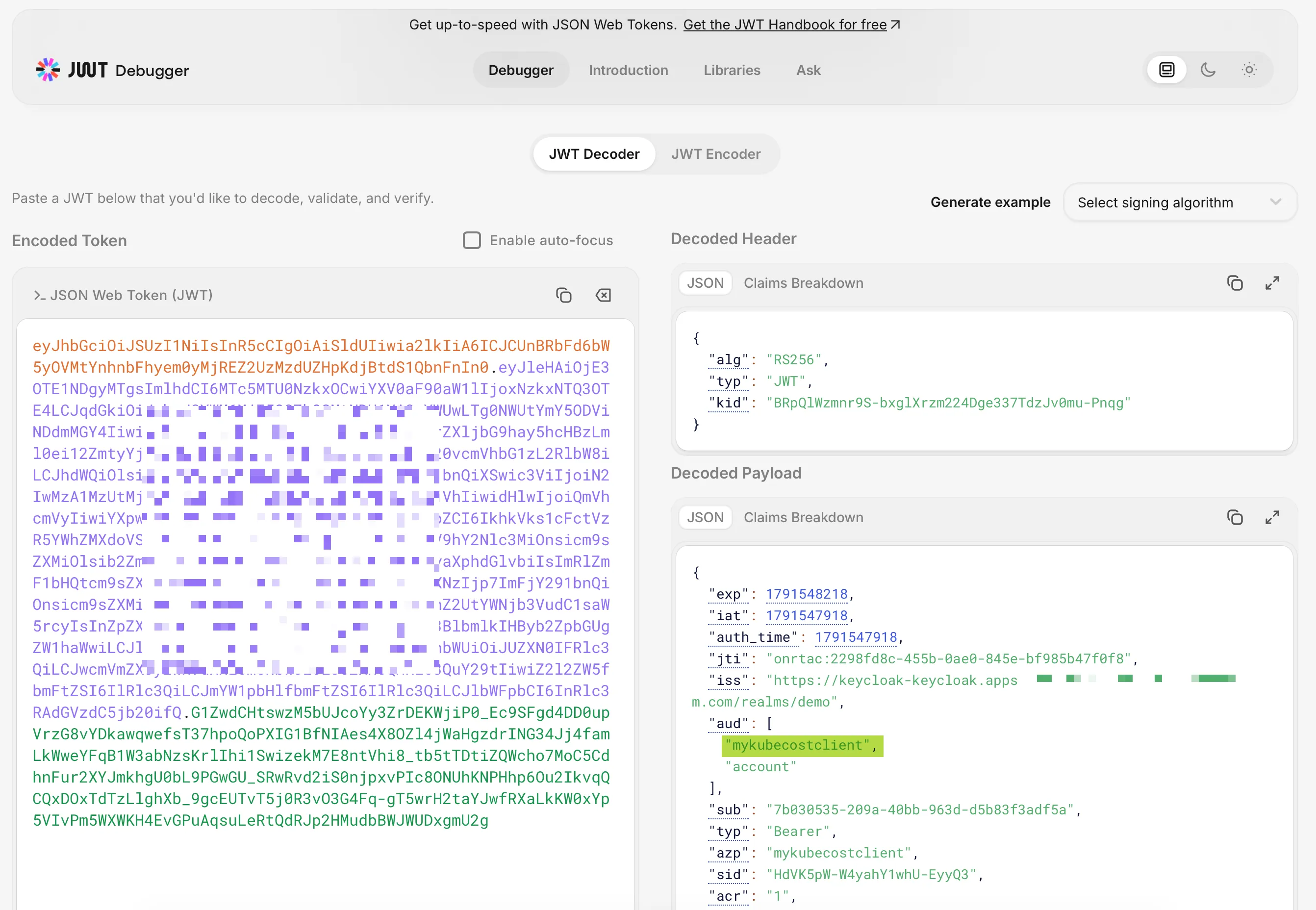The width and height of the screenshot is (1316, 910).
Task: Switch to dark mode moon icon
Action: coord(1208,70)
